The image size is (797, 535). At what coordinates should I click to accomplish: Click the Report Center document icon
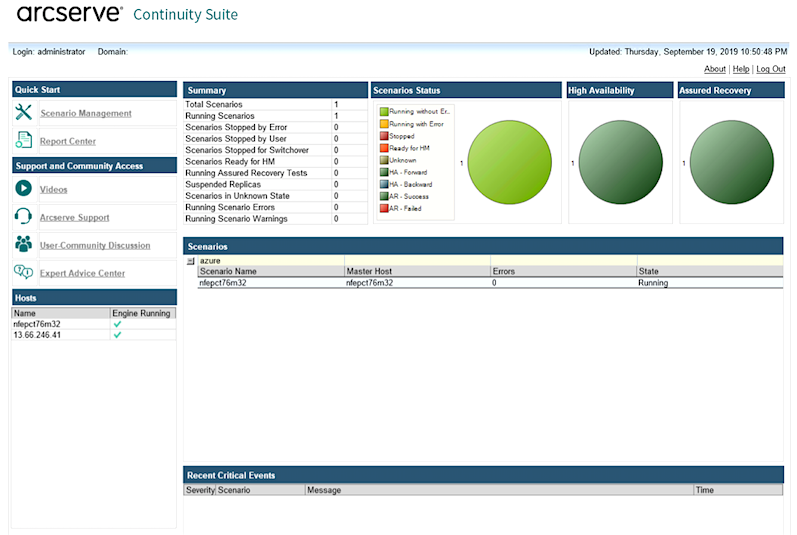(x=23, y=140)
